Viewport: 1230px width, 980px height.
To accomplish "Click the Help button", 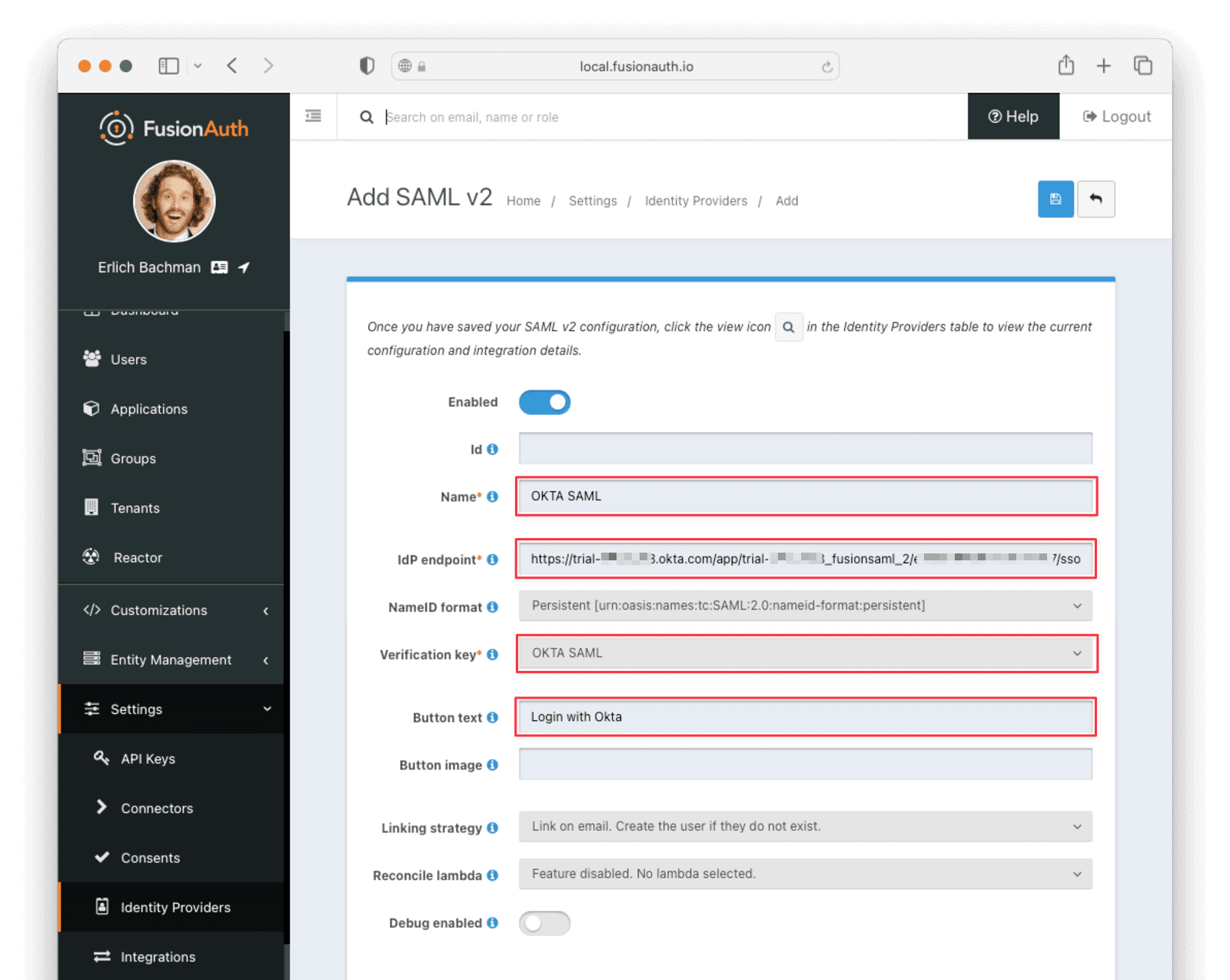I will 1013,116.
